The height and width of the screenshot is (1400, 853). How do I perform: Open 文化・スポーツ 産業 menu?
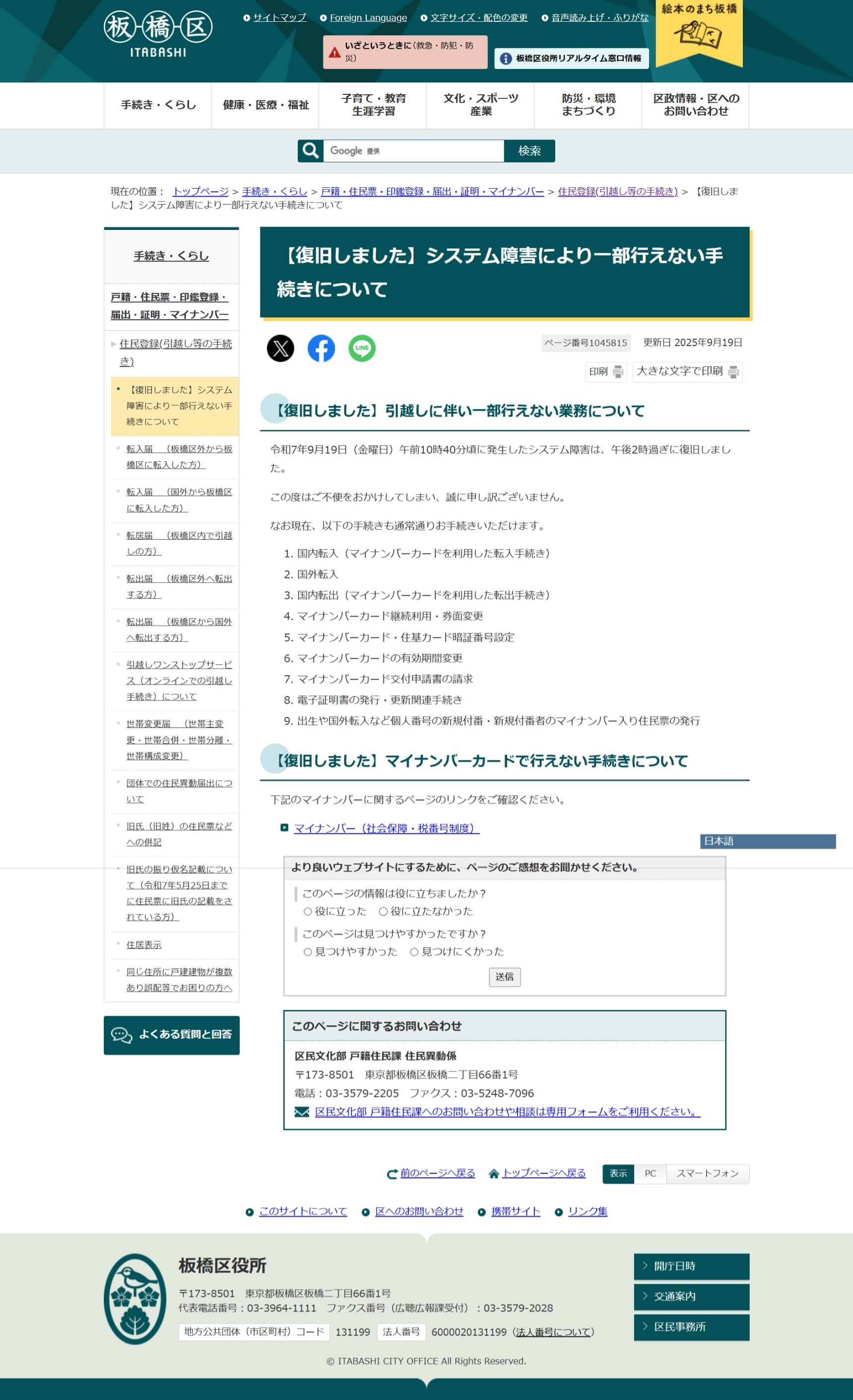480,105
